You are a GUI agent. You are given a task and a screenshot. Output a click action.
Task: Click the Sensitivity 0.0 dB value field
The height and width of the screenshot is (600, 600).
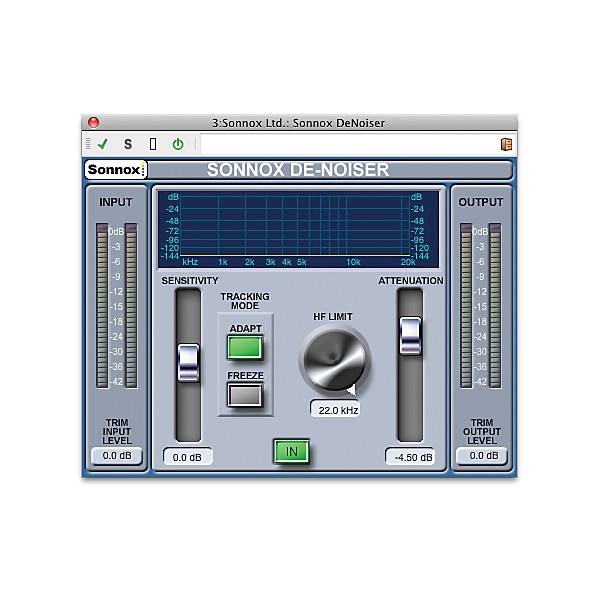(x=188, y=457)
